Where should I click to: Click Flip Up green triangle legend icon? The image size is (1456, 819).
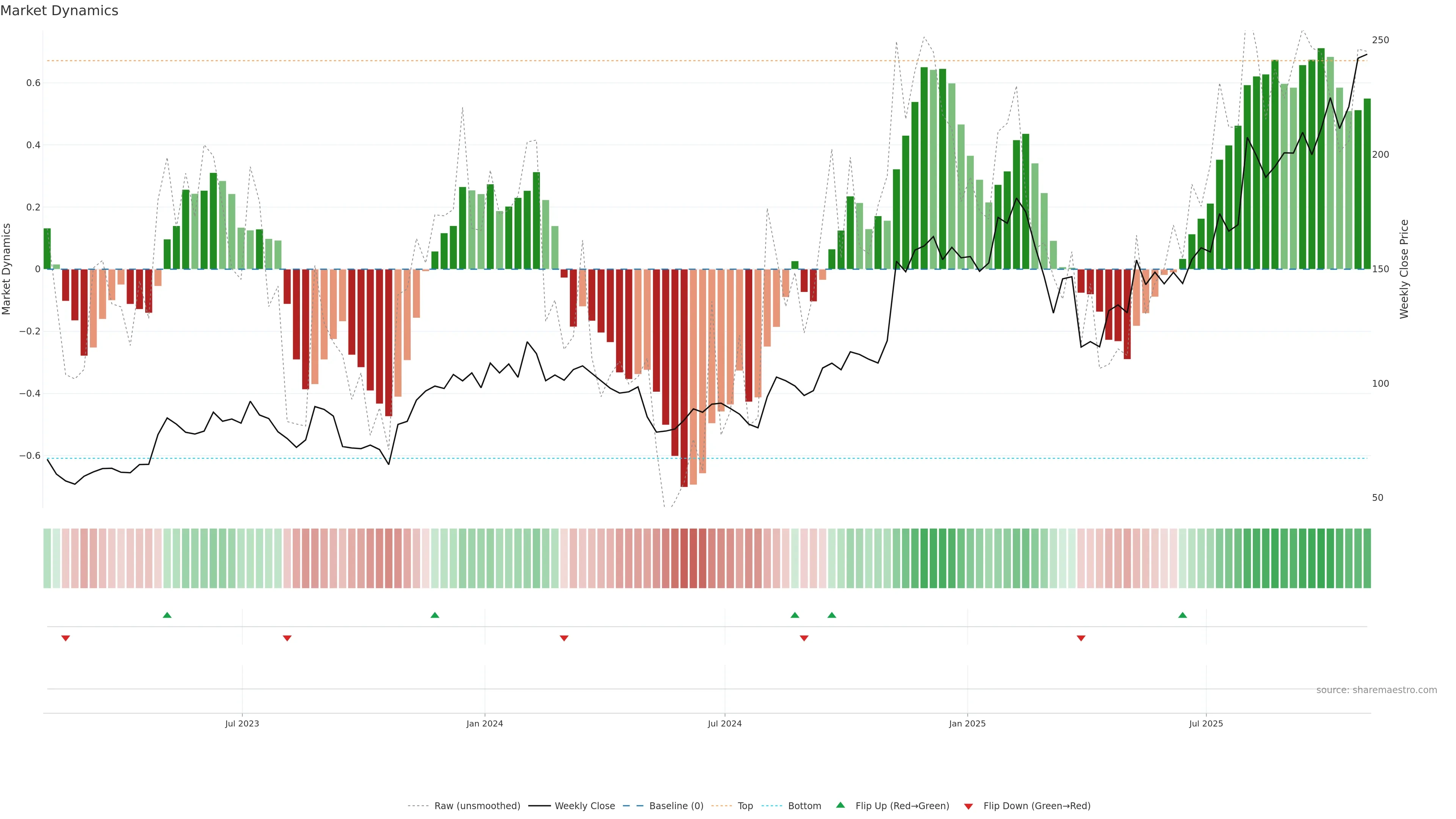click(x=841, y=805)
